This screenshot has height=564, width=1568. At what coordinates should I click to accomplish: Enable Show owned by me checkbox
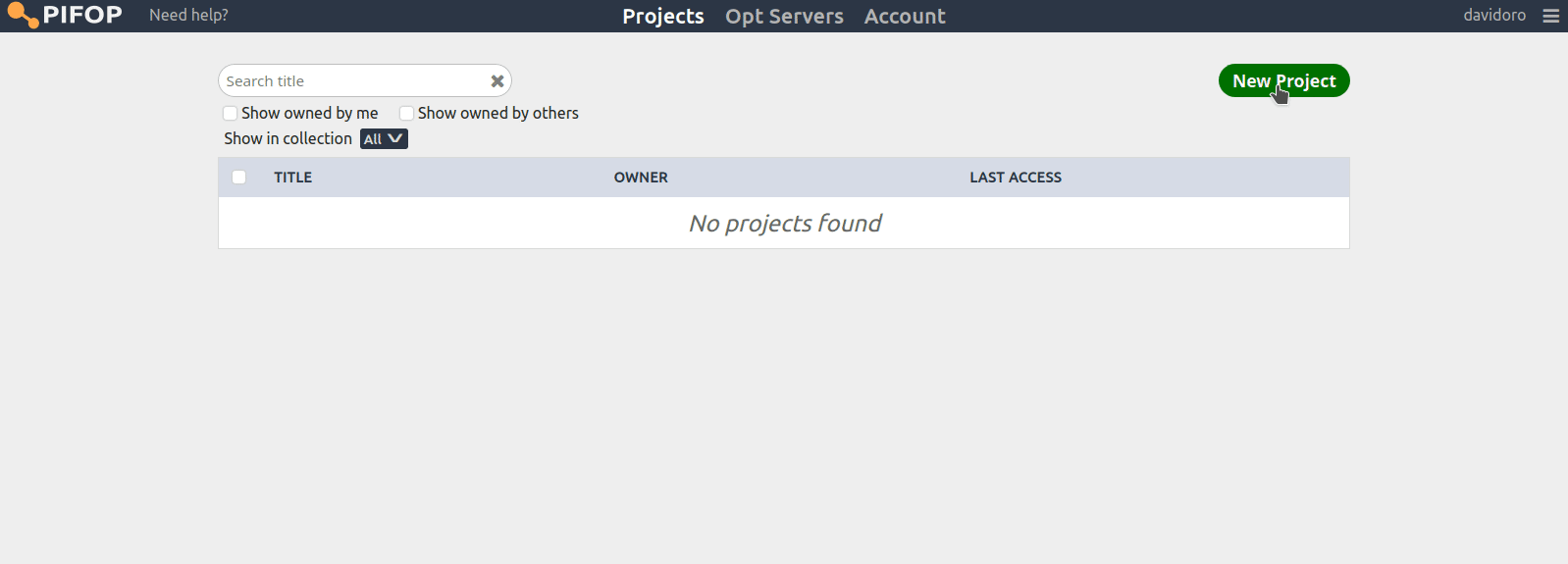point(230,113)
